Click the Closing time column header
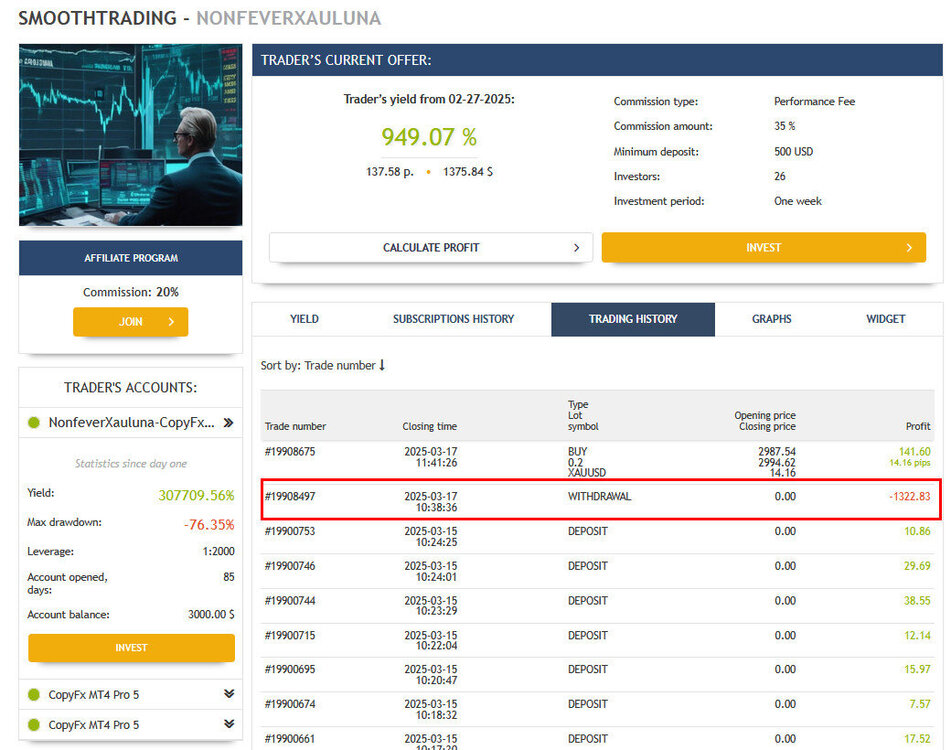Image resolution: width=951 pixels, height=750 pixels. tap(429, 426)
